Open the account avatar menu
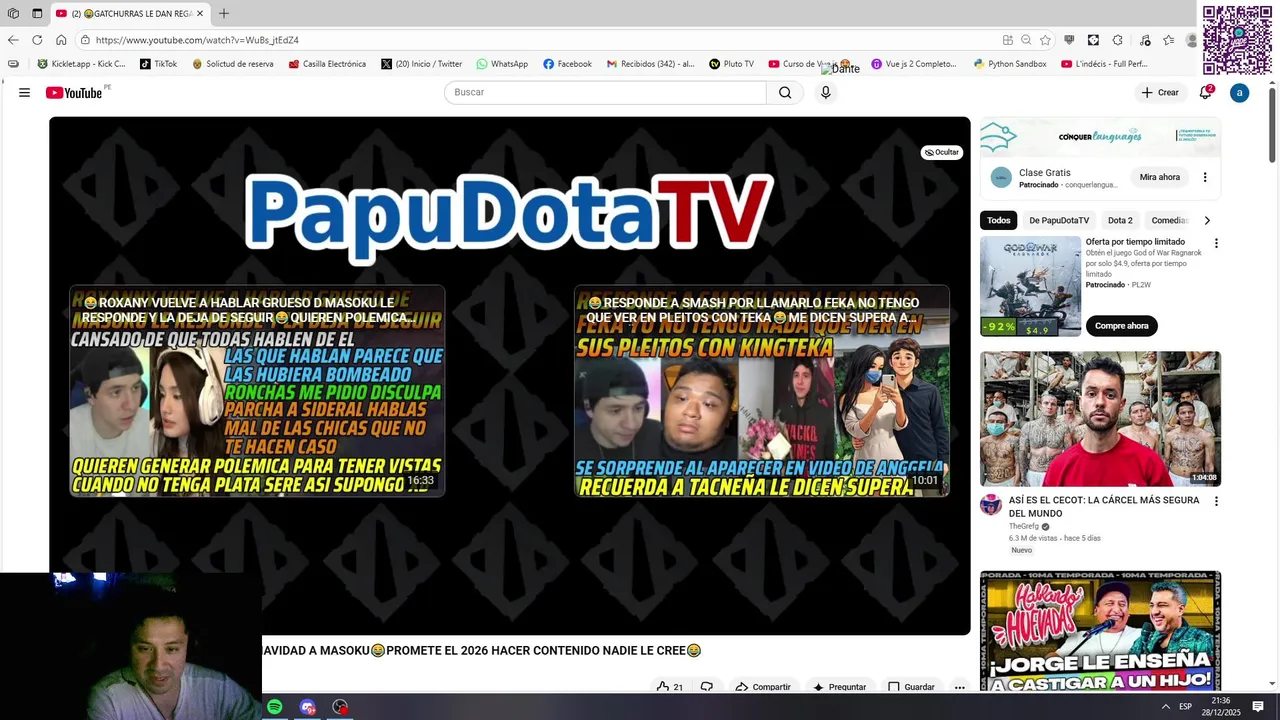This screenshot has width=1280, height=720. pos(1239,92)
